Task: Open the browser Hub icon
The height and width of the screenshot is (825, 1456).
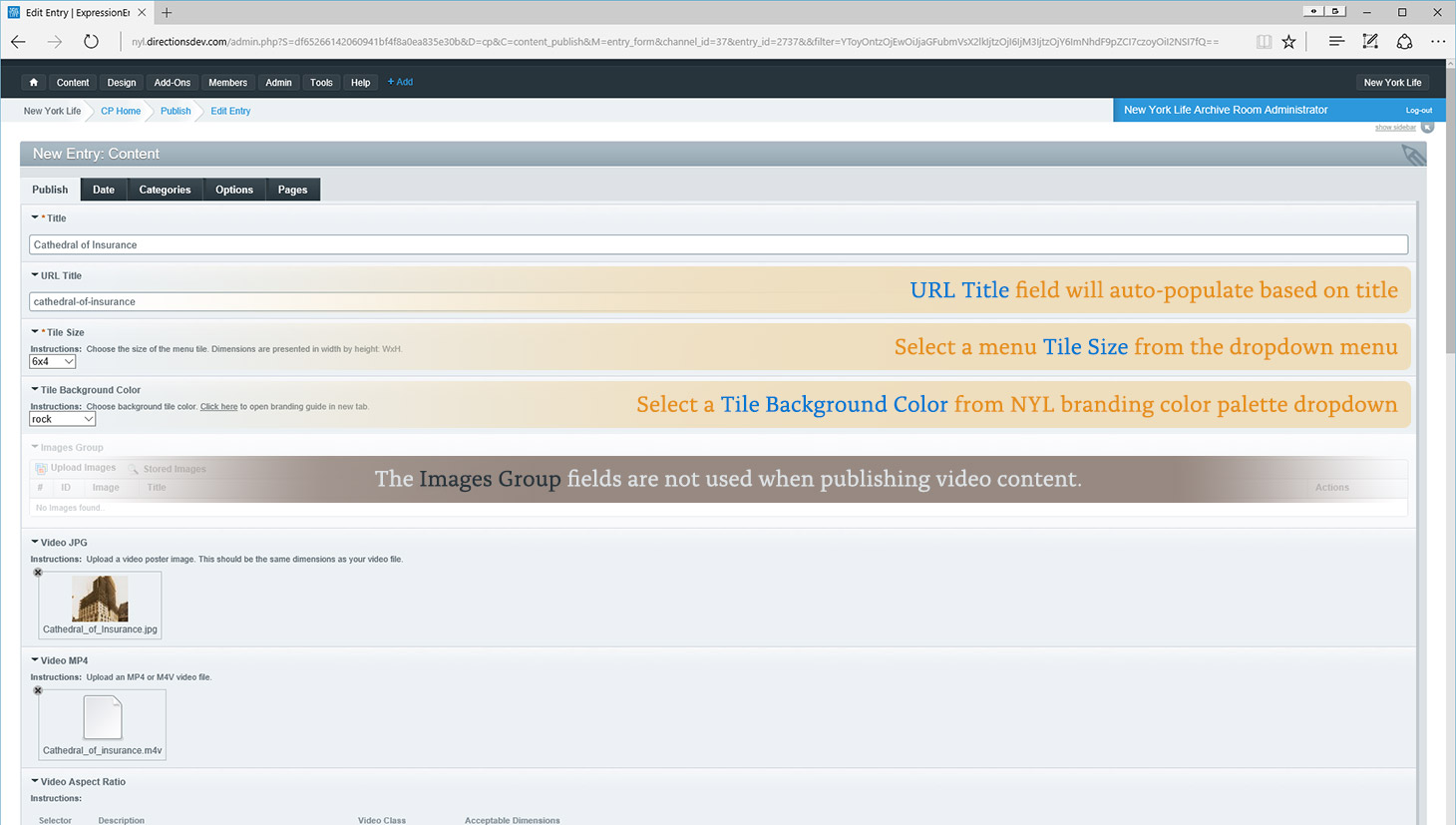Action: coord(1336,42)
